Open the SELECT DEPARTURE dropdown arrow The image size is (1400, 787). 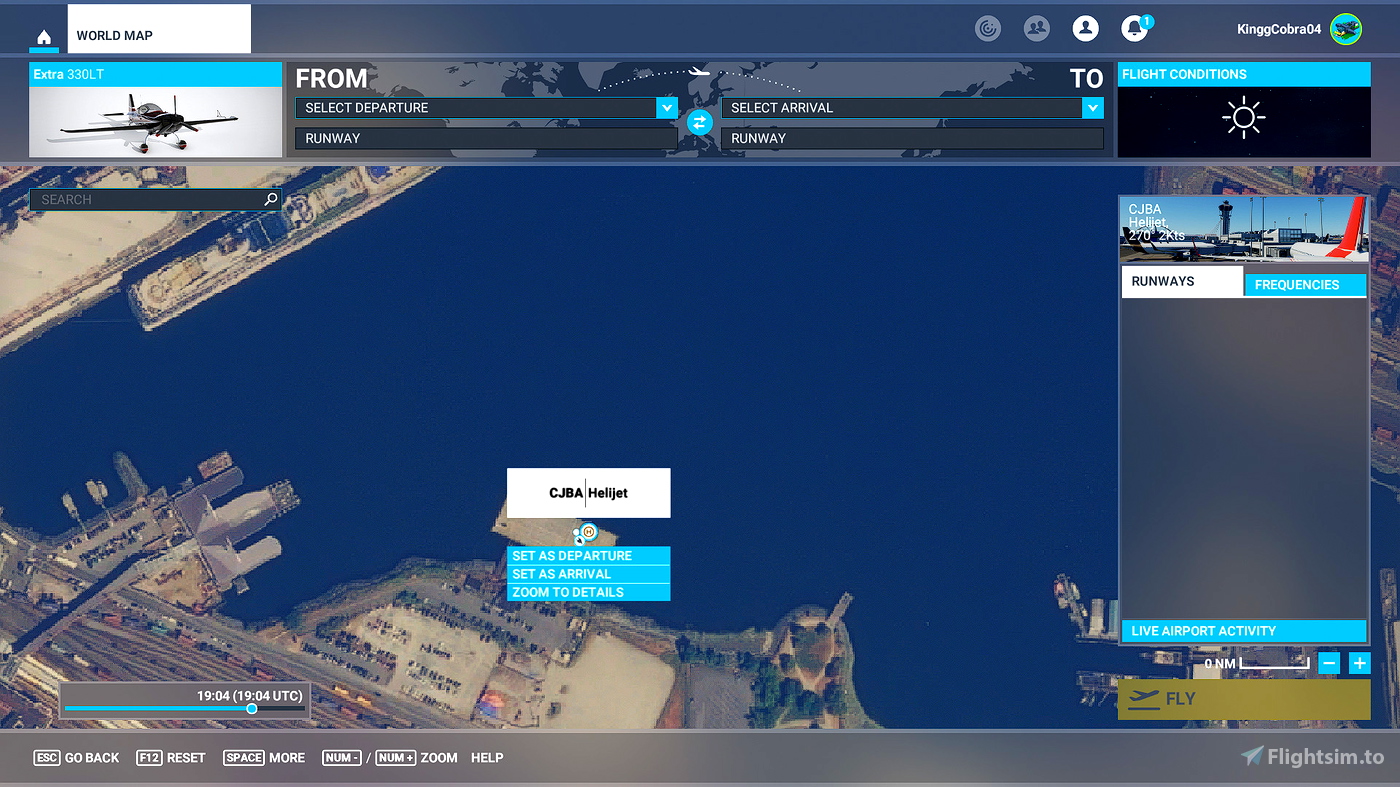667,108
